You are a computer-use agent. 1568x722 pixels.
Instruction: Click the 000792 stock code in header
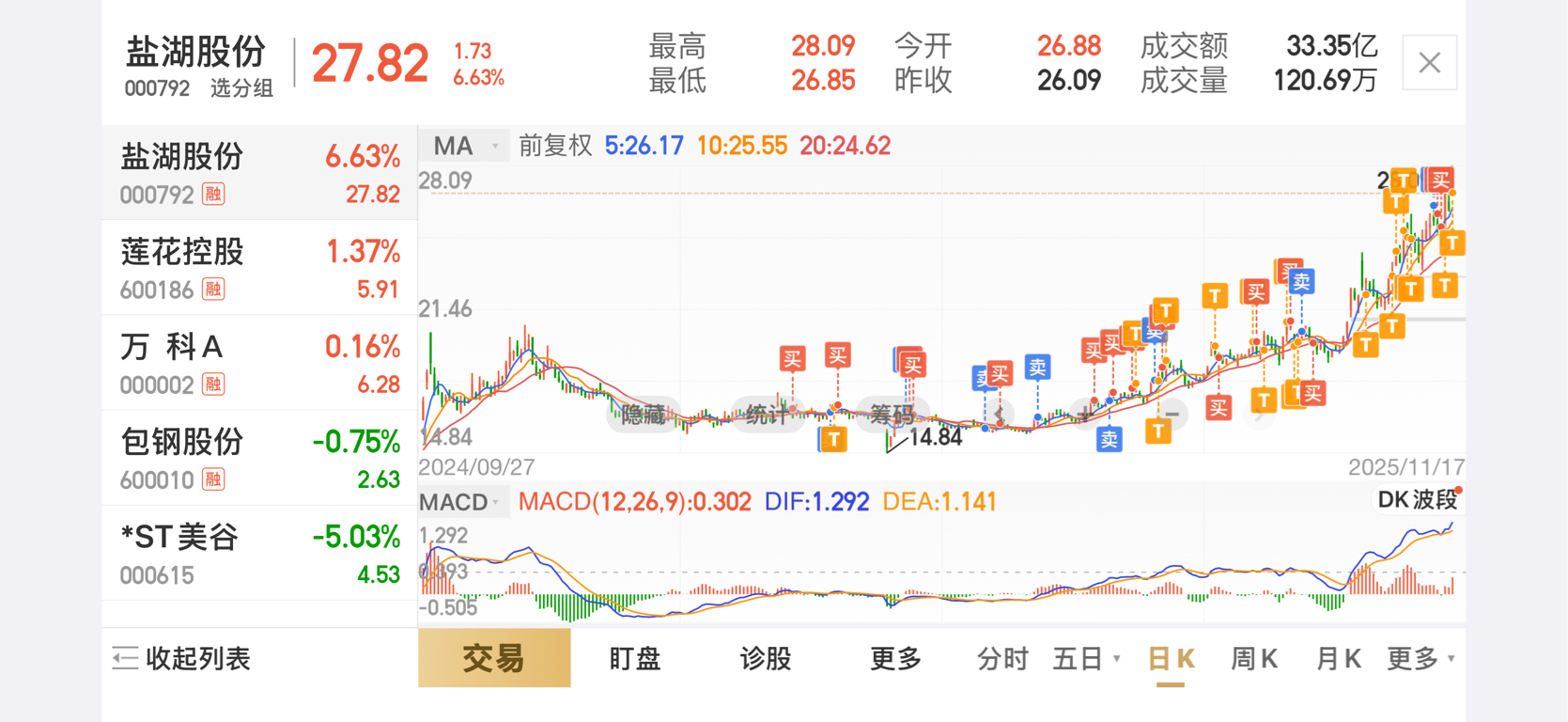157,88
